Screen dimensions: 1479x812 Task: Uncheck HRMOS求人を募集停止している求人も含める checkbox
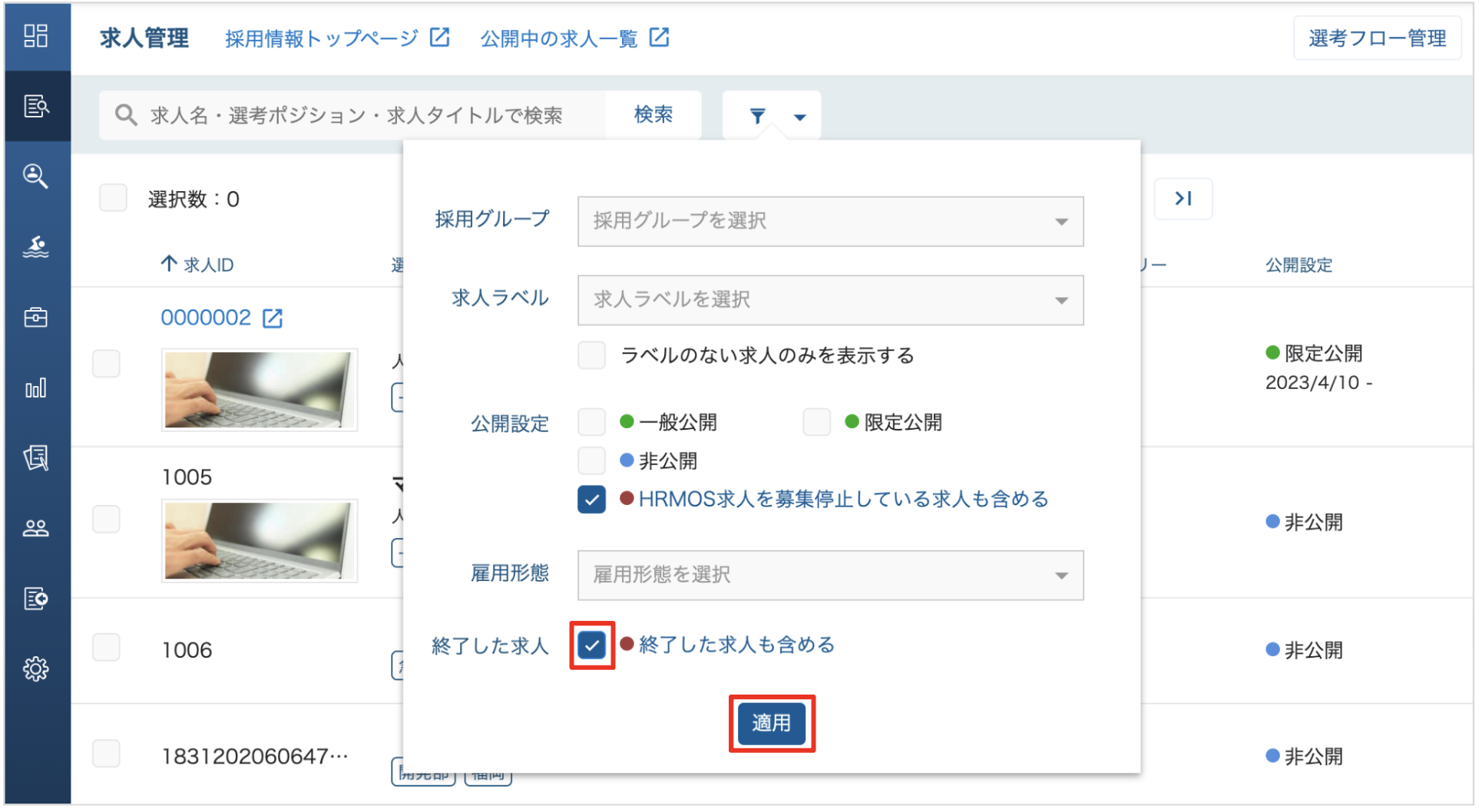coord(592,500)
